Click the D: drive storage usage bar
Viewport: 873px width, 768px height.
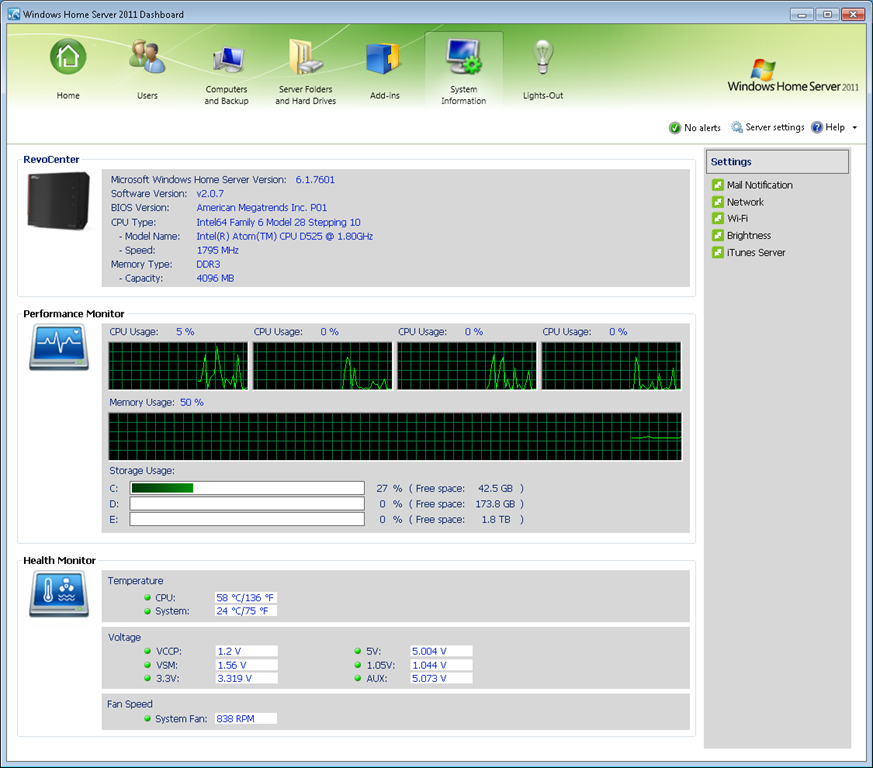click(x=247, y=503)
